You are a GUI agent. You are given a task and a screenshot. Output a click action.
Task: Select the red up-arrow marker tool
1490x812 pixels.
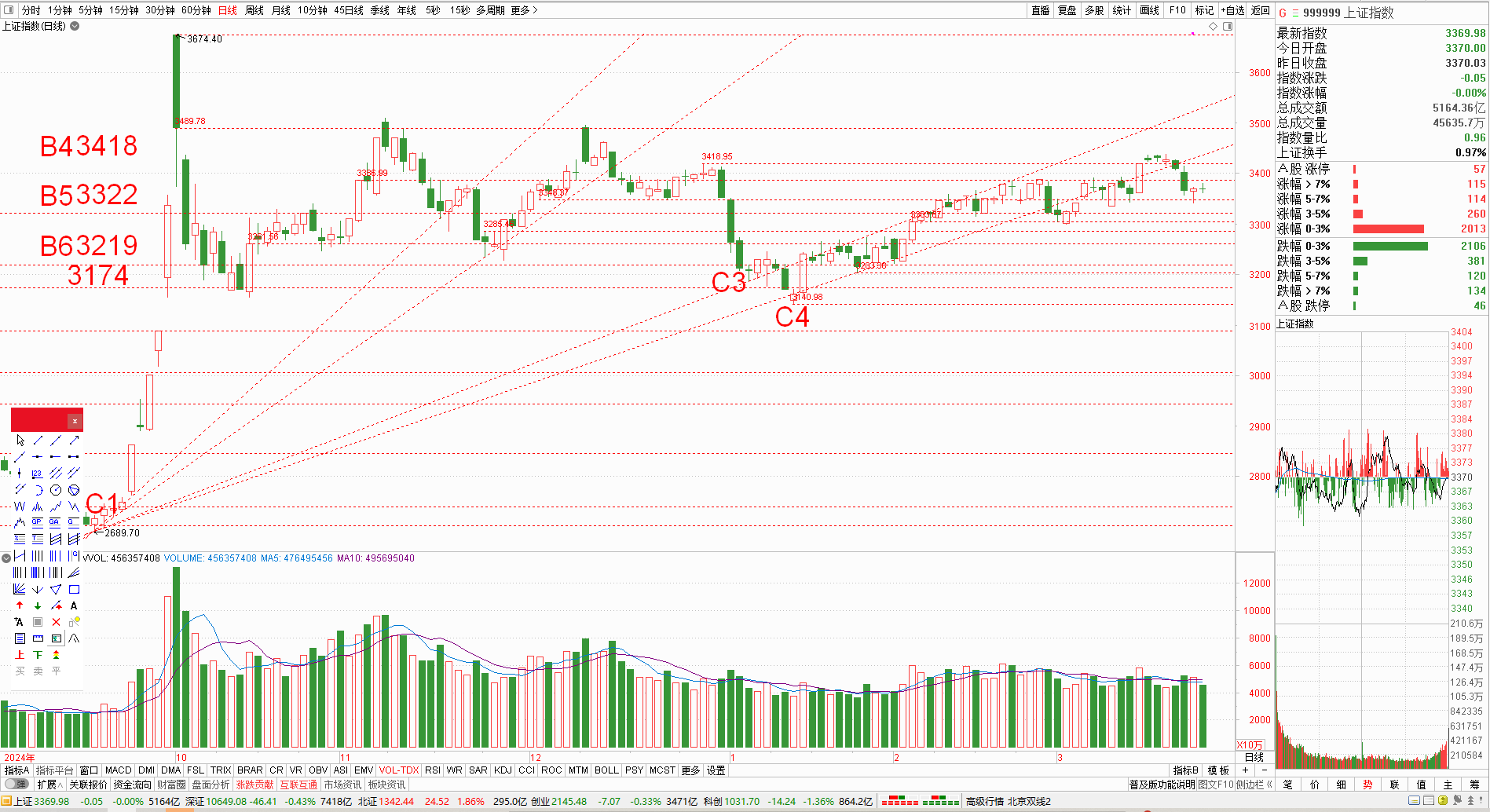coord(20,606)
